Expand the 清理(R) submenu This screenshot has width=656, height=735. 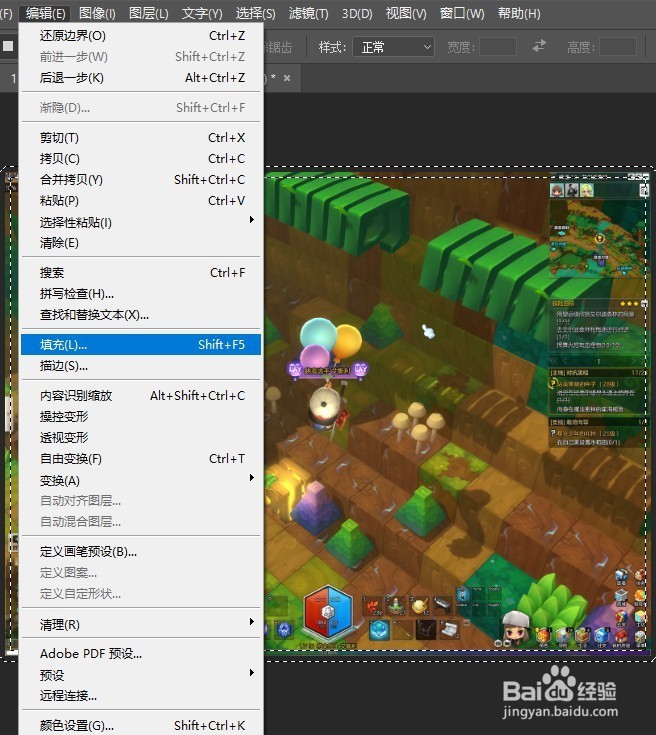141,624
